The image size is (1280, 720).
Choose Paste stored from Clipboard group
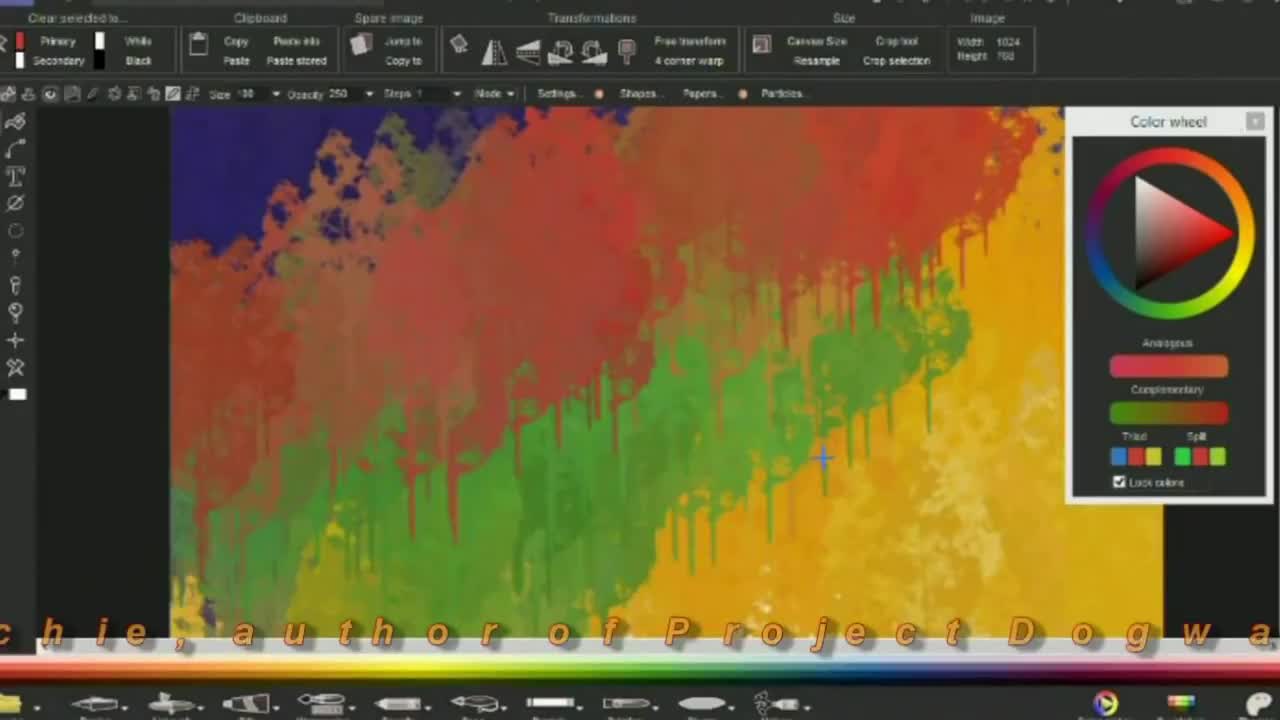coord(296,61)
